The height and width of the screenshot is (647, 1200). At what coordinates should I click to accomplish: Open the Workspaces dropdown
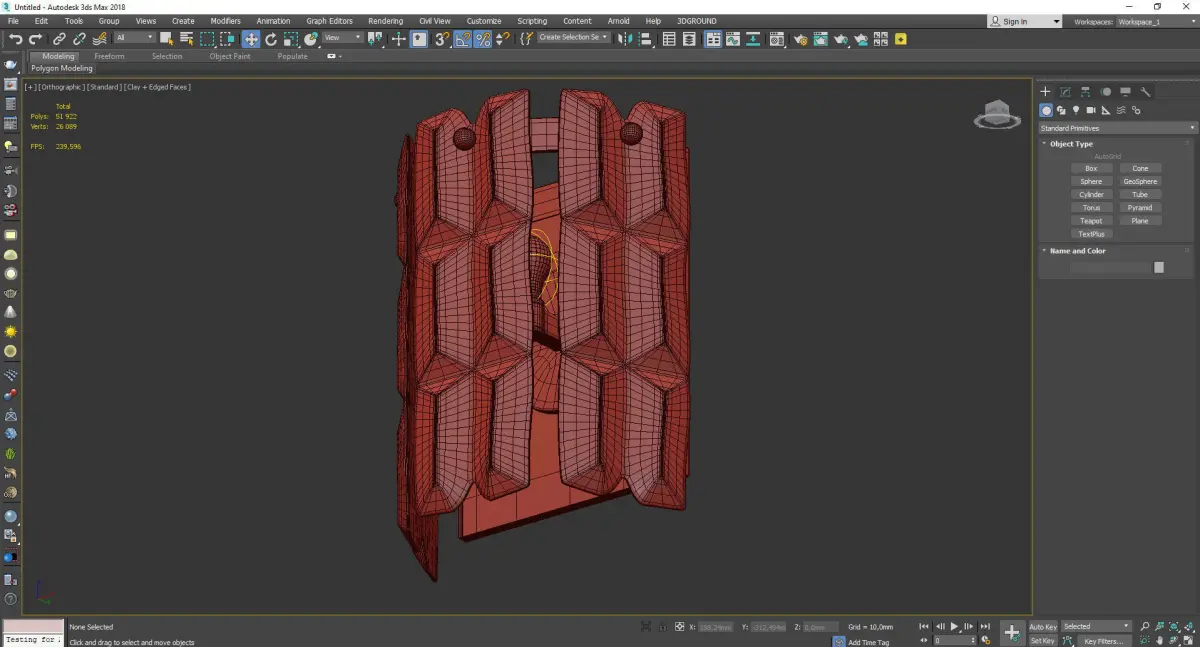point(1155,21)
